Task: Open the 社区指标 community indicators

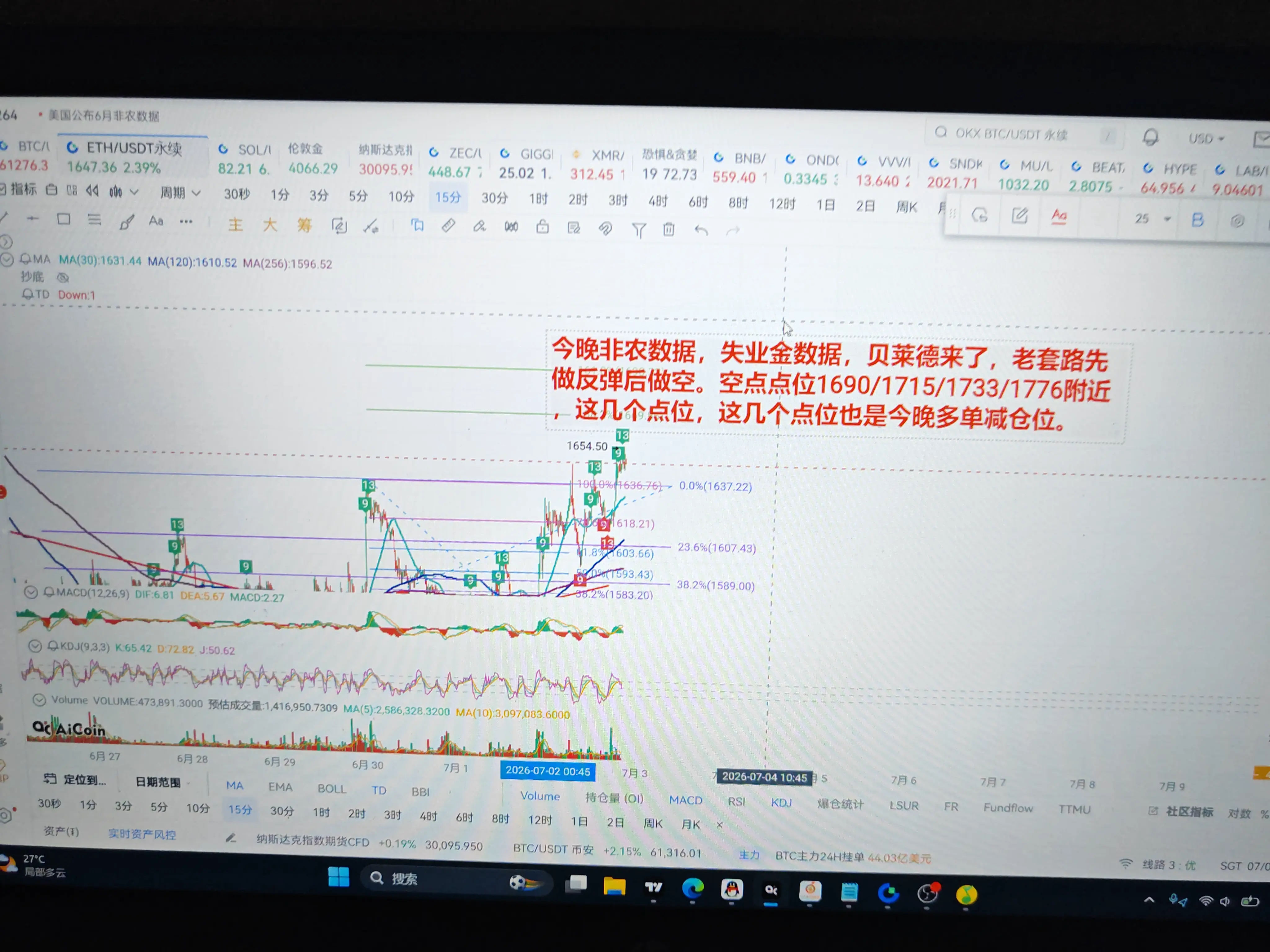Action: [x=1181, y=811]
